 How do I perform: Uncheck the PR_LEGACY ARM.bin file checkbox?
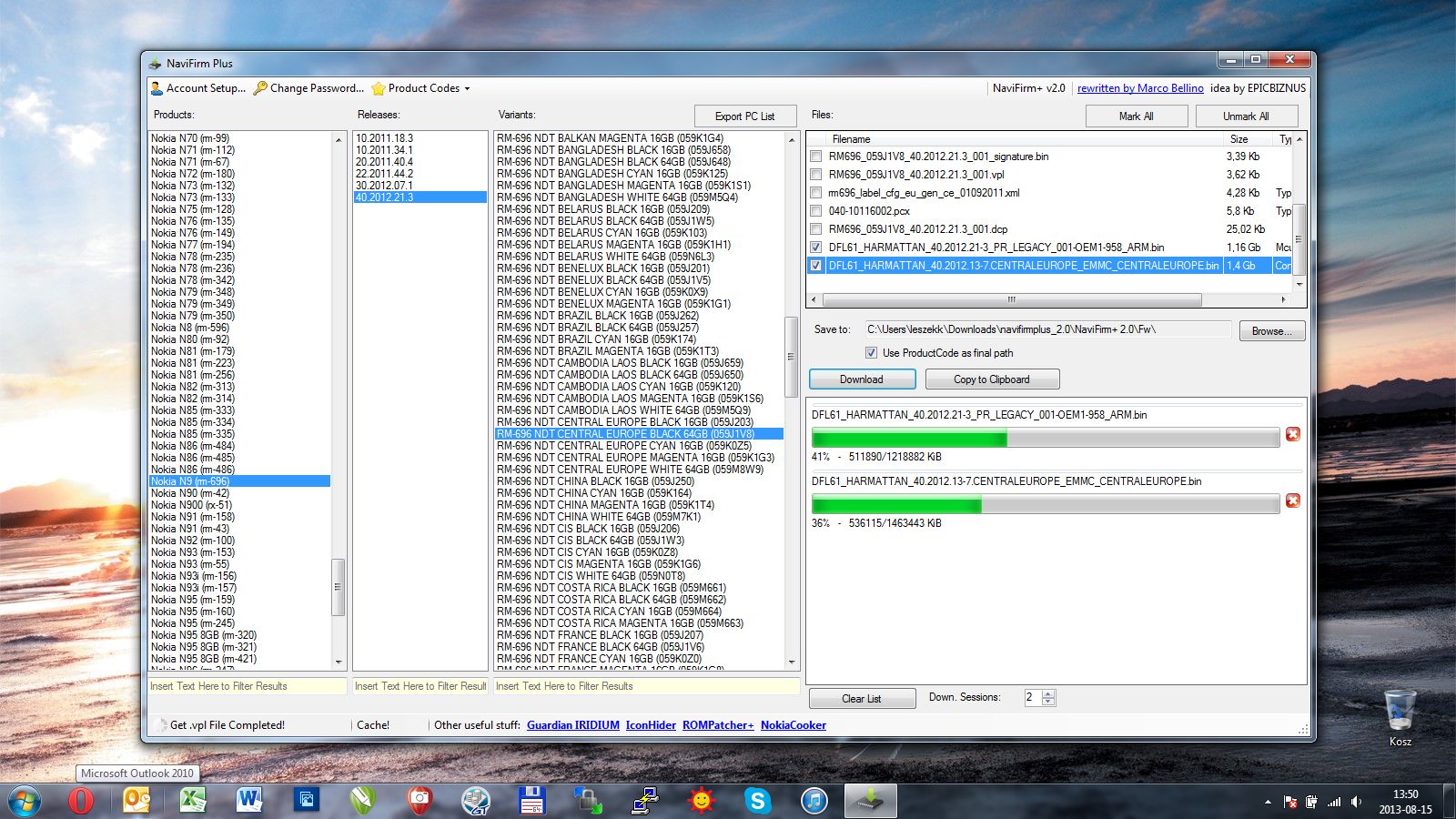tap(816, 248)
